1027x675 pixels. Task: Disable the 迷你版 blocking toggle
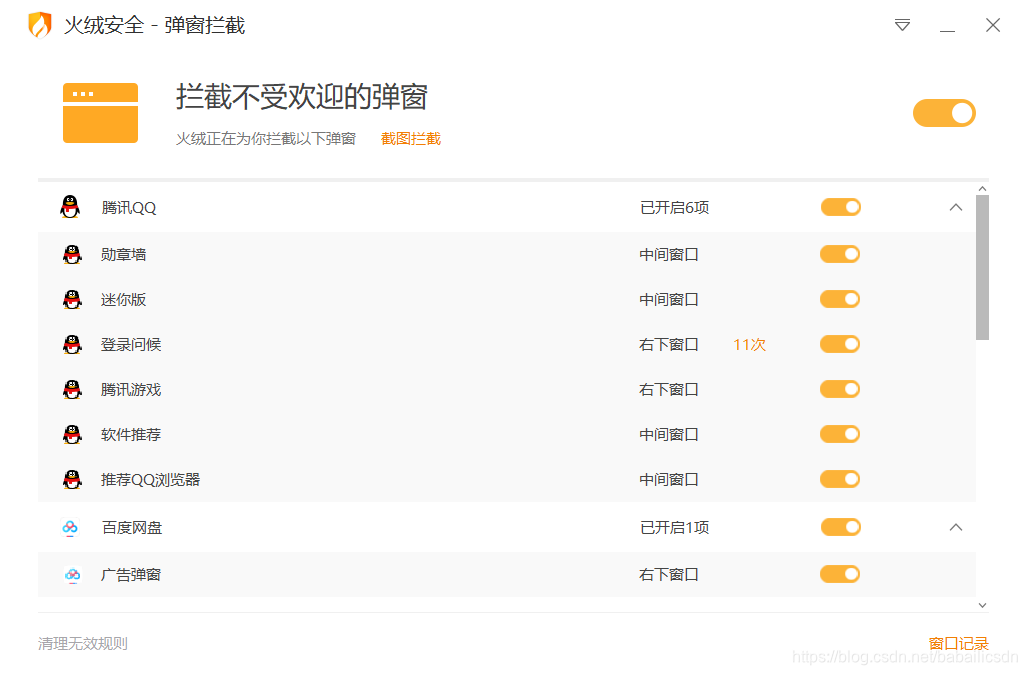click(840, 299)
